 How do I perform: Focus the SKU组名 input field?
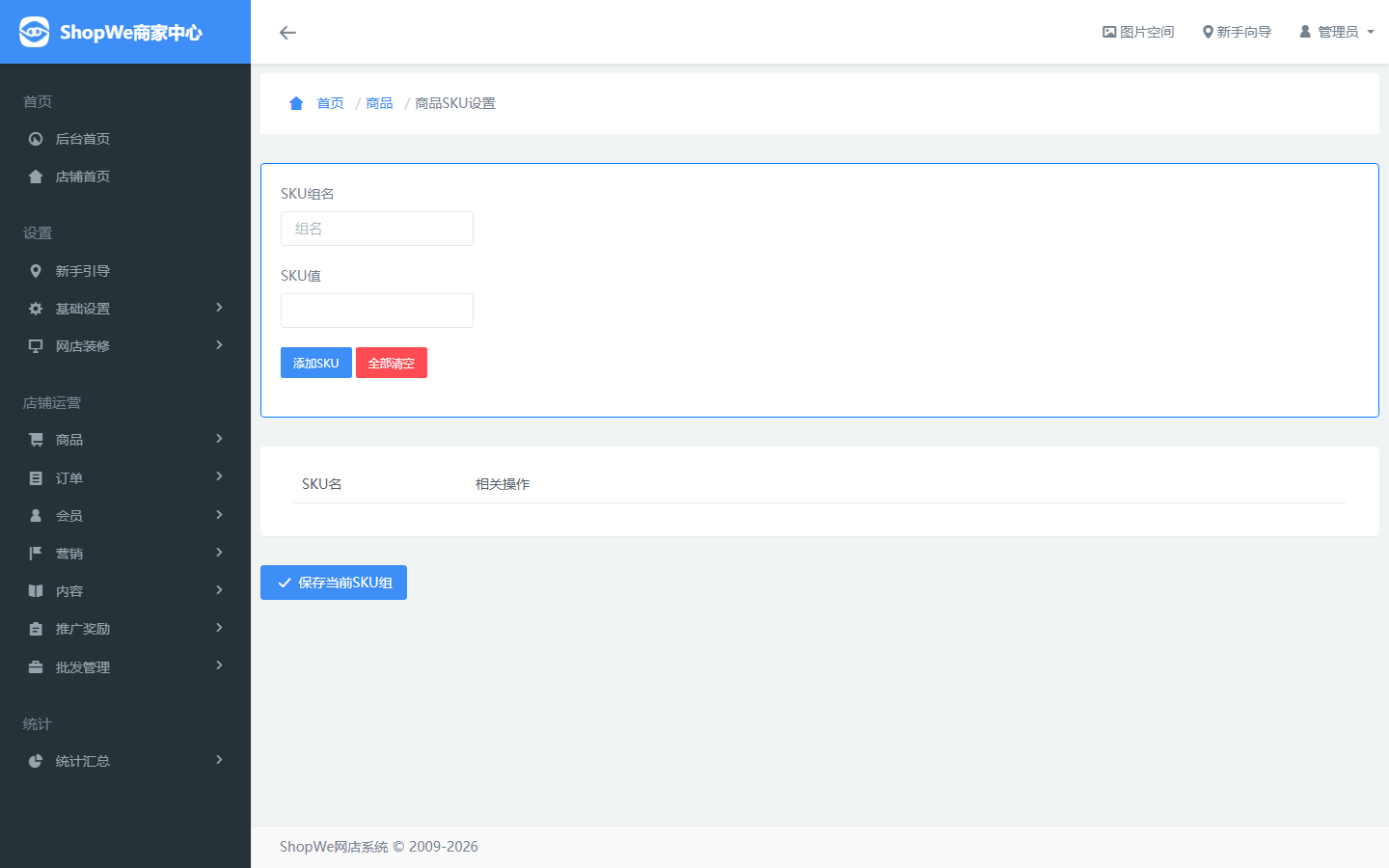coord(377,229)
